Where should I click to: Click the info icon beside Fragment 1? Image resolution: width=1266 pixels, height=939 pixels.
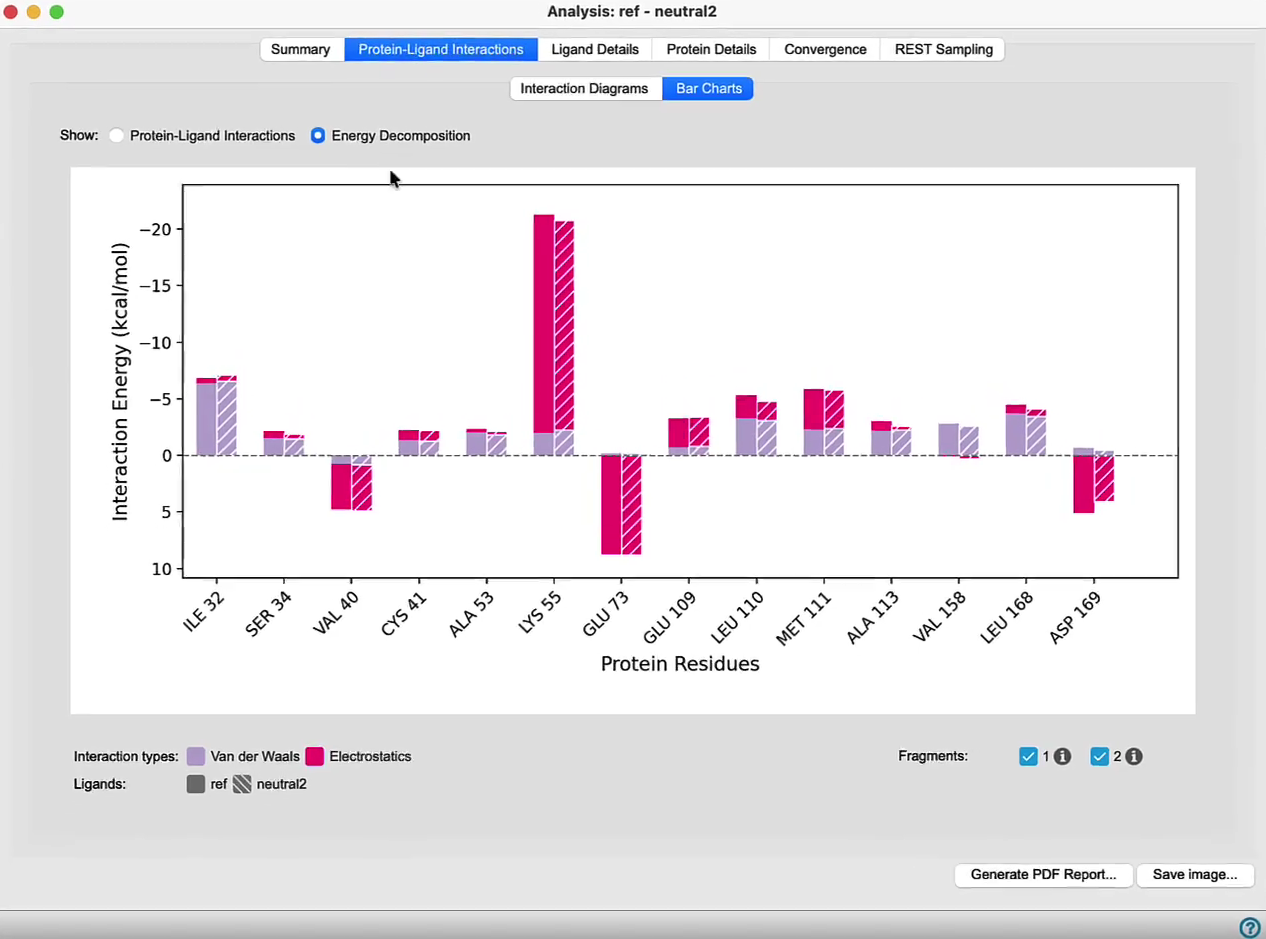coord(1062,757)
